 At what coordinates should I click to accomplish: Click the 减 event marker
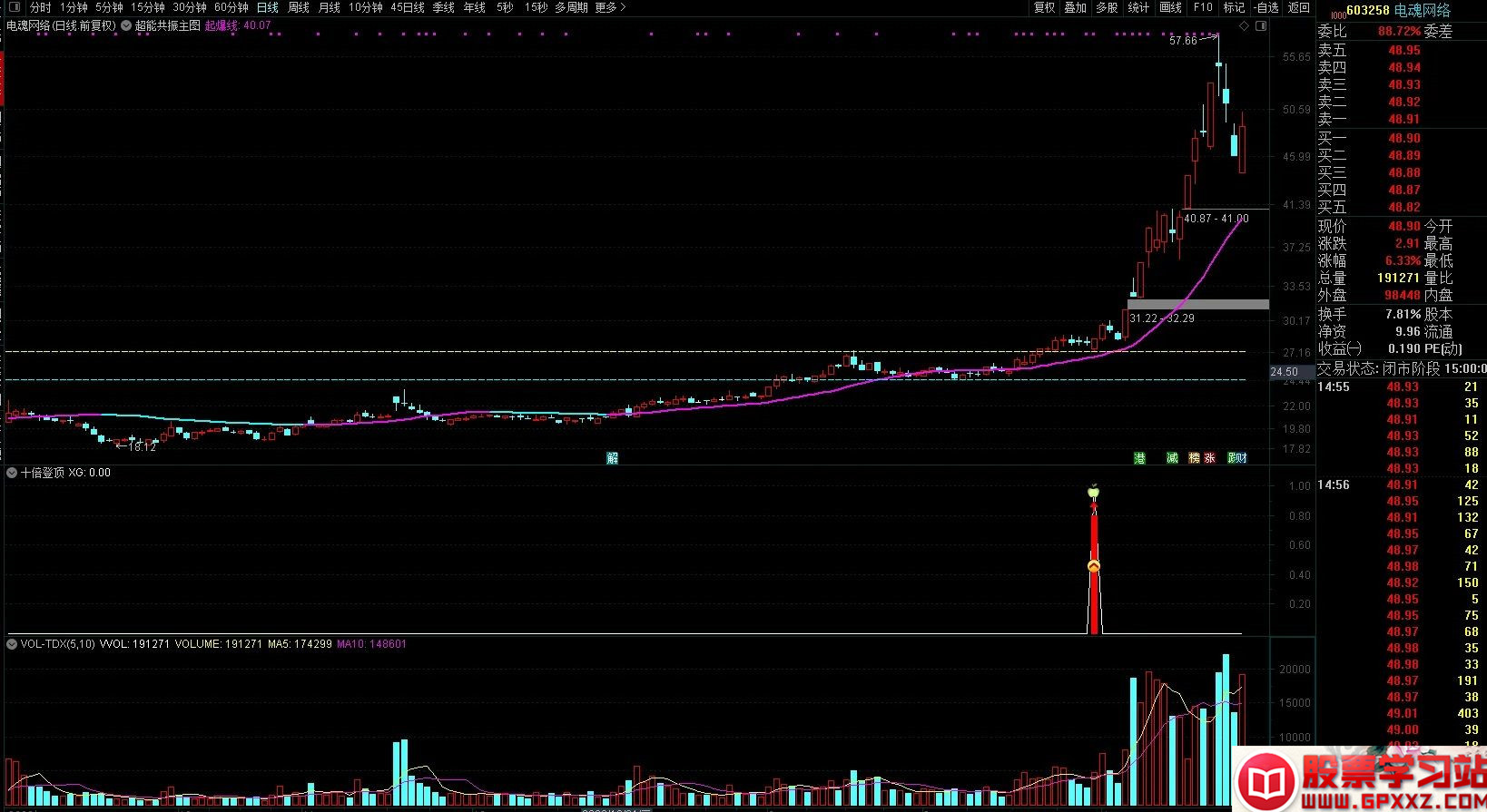(x=1172, y=458)
